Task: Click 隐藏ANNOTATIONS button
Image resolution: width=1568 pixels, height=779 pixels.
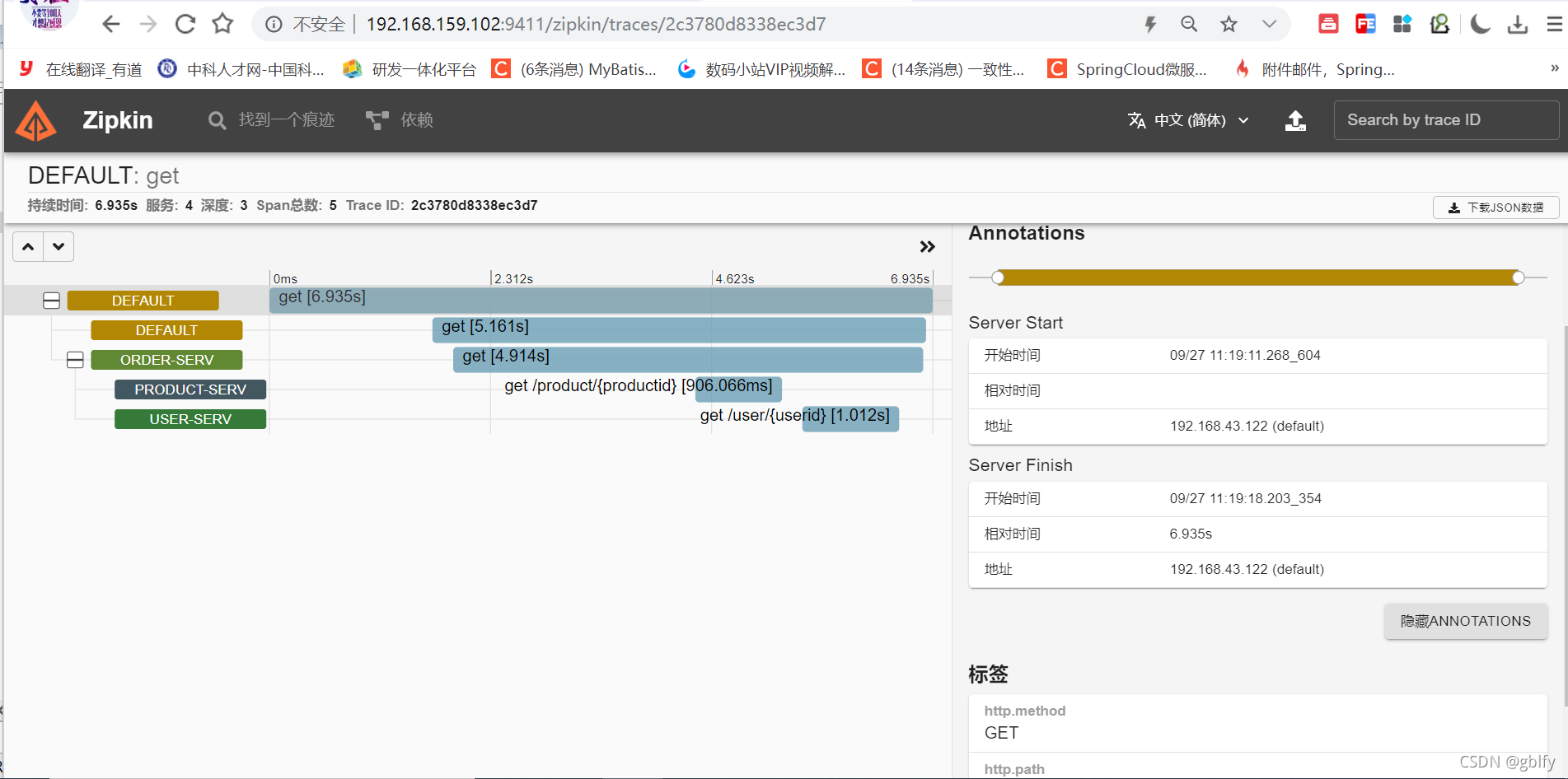Action: (x=1465, y=621)
